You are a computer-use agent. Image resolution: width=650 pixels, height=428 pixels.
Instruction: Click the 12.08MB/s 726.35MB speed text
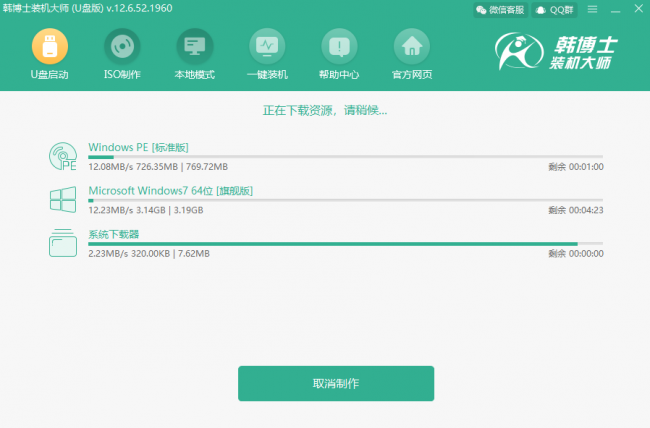(158, 167)
